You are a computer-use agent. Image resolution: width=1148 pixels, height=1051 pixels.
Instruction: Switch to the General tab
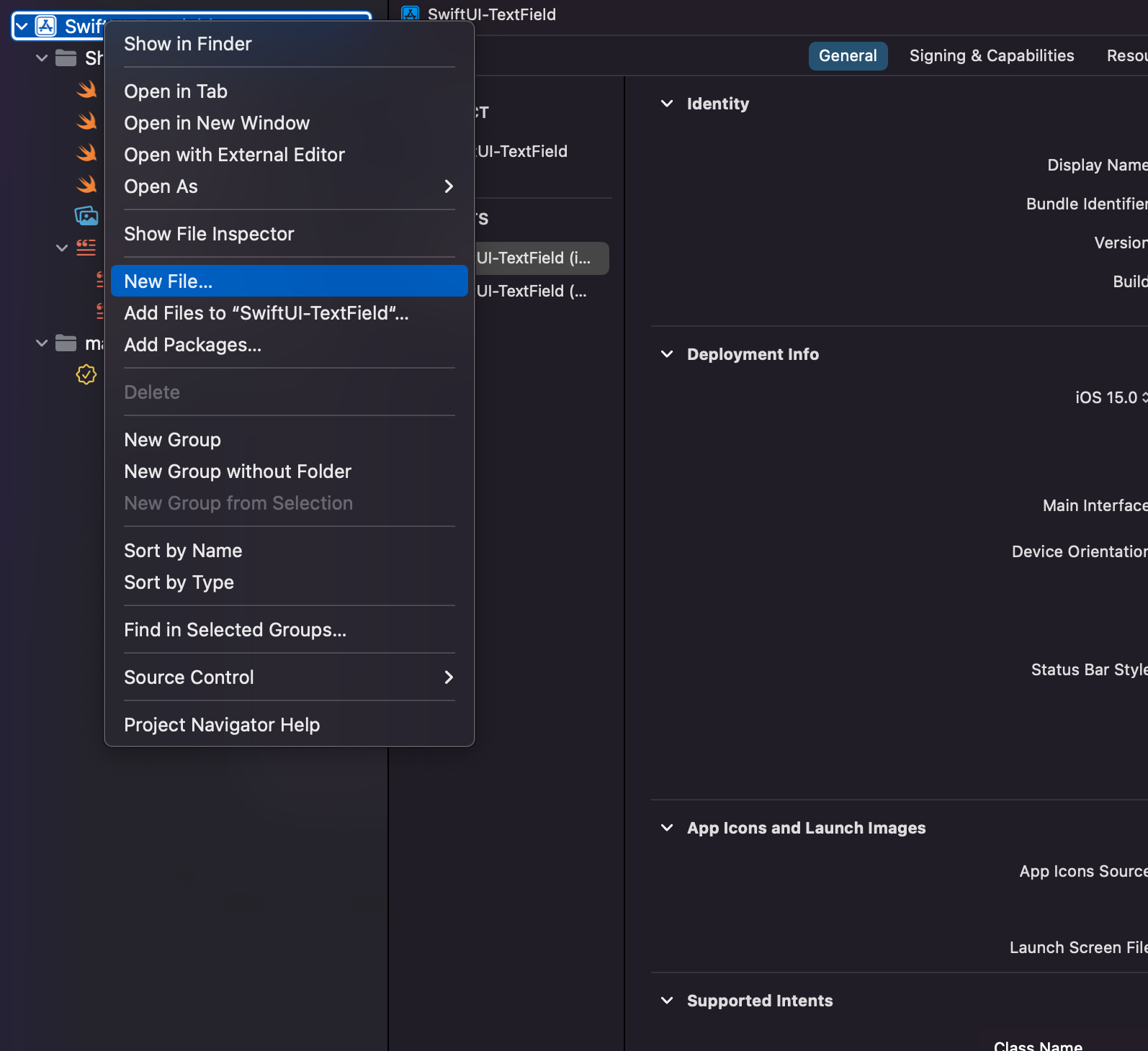pos(848,56)
